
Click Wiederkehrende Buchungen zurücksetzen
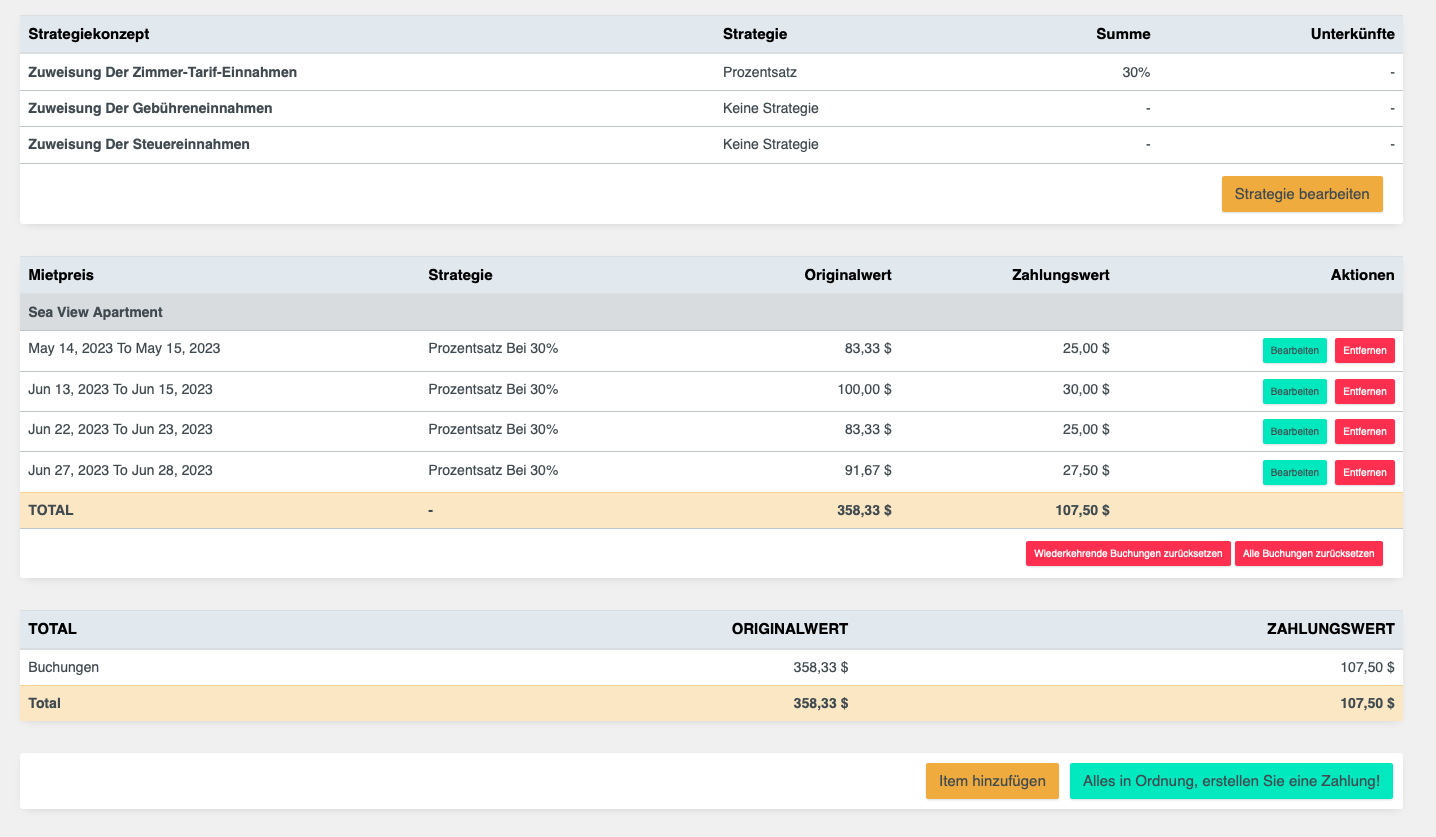pos(1127,554)
